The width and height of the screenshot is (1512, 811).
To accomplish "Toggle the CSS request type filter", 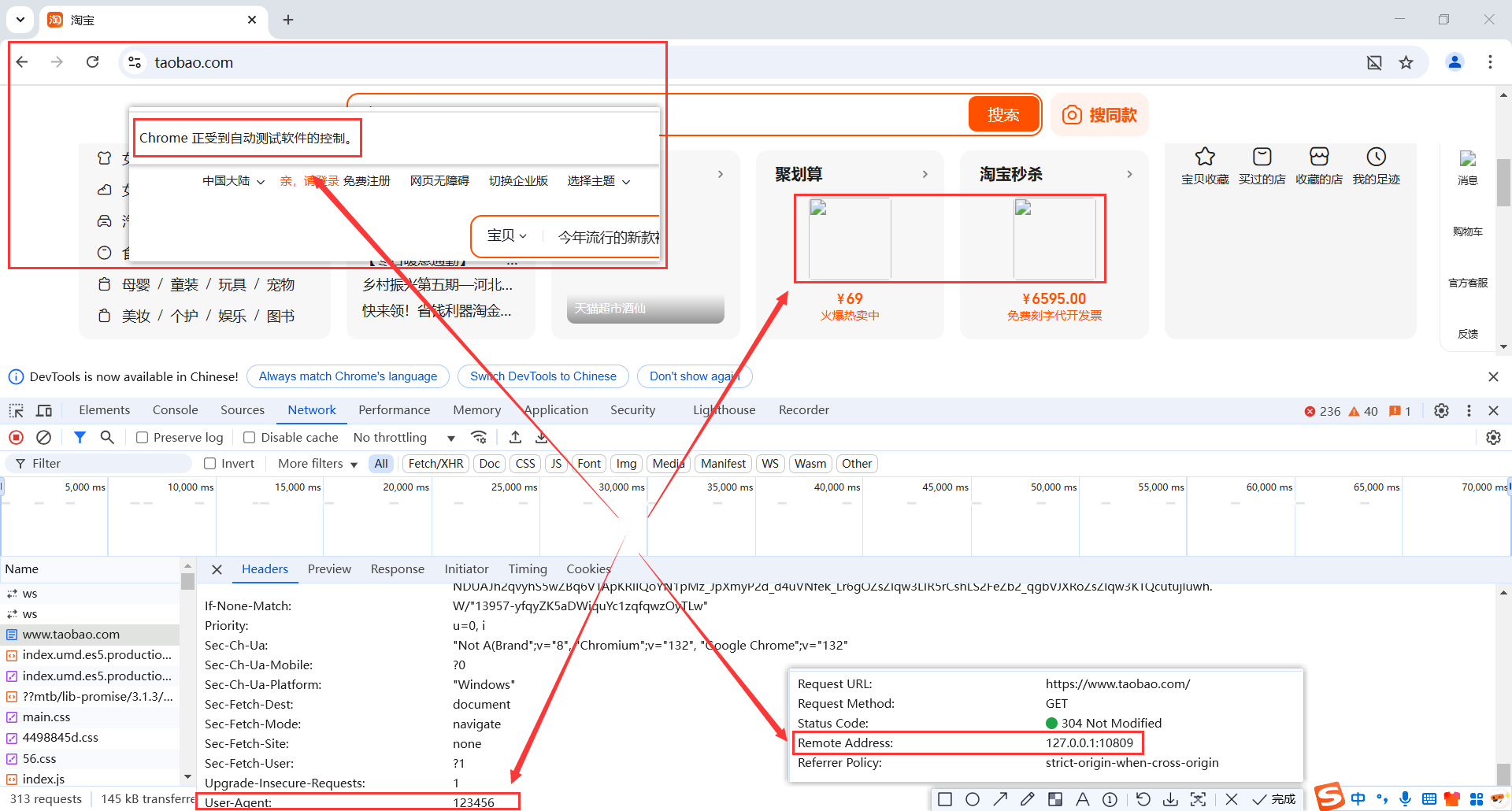I will point(525,464).
